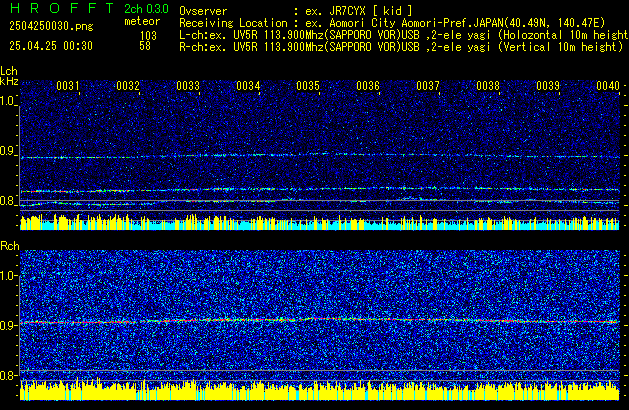Click the 0038 time marker
629x410 pixels.
(488, 86)
